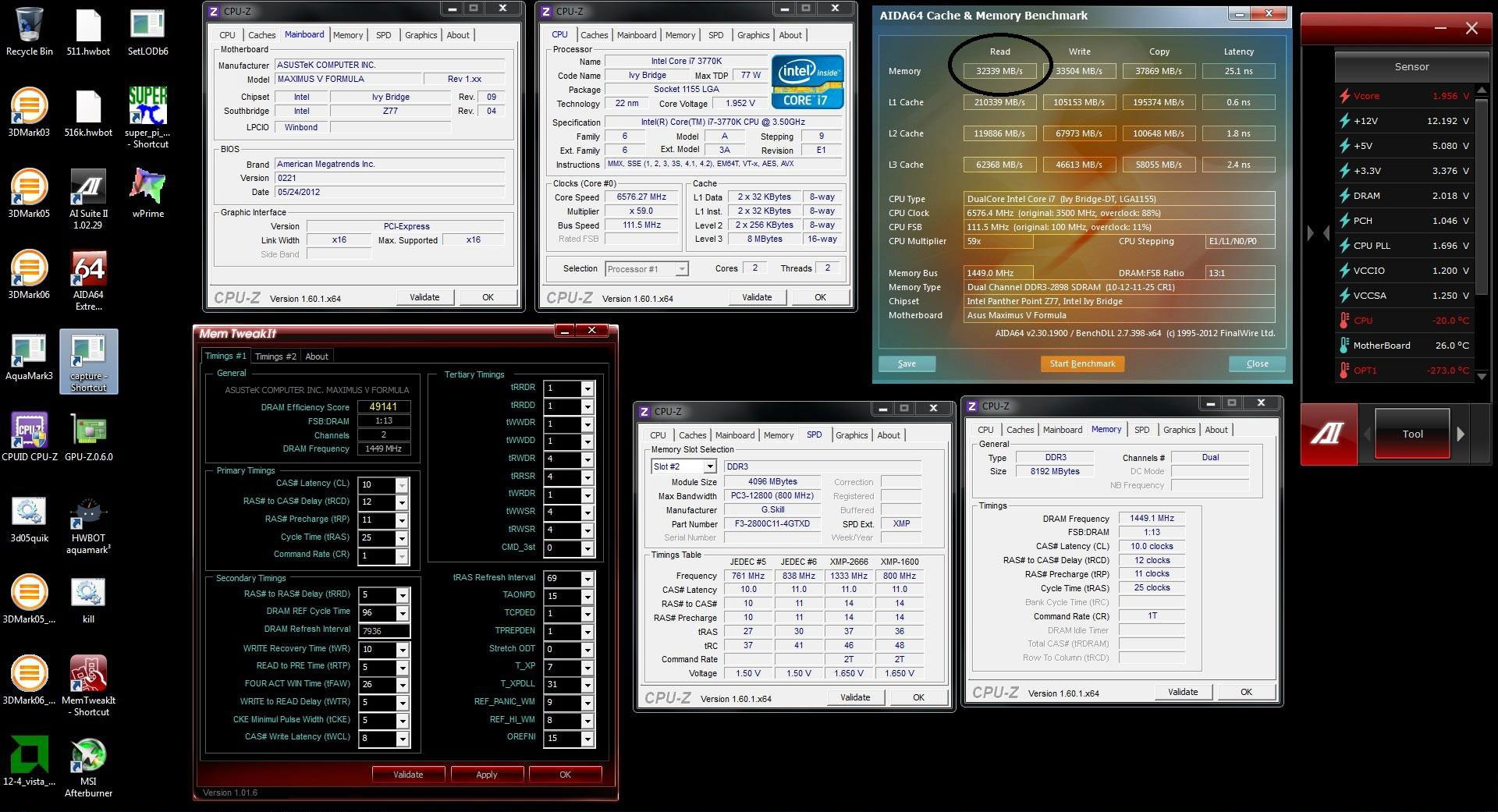1498x812 pixels.
Task: Open the 3DMark03 shortcut icon
Action: [29, 112]
